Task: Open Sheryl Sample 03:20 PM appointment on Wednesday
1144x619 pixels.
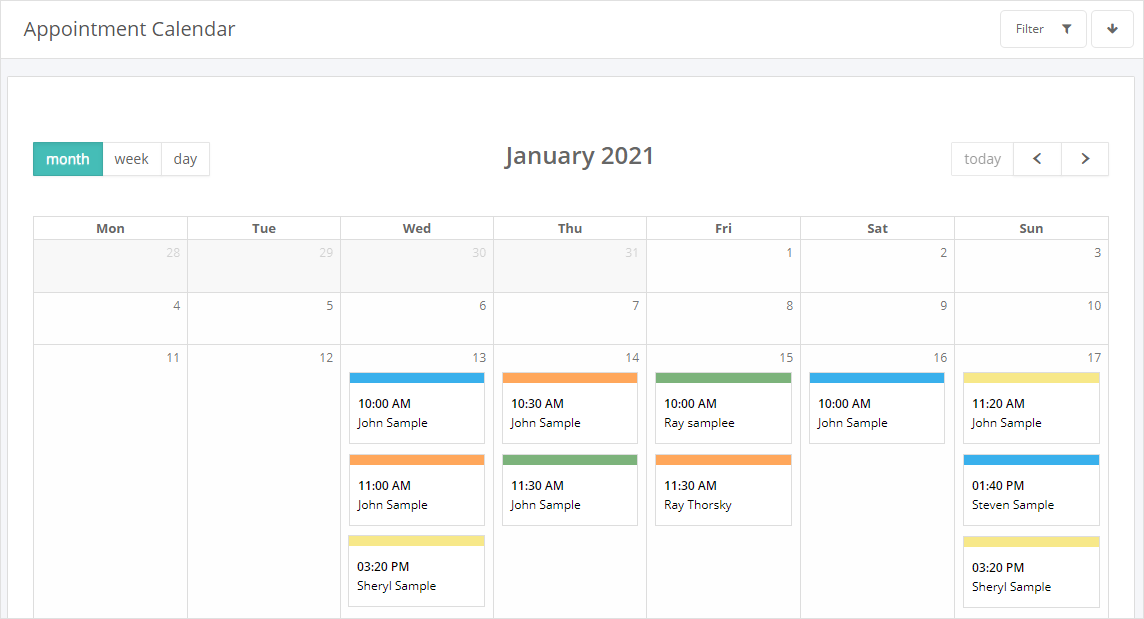Action: tap(416, 576)
